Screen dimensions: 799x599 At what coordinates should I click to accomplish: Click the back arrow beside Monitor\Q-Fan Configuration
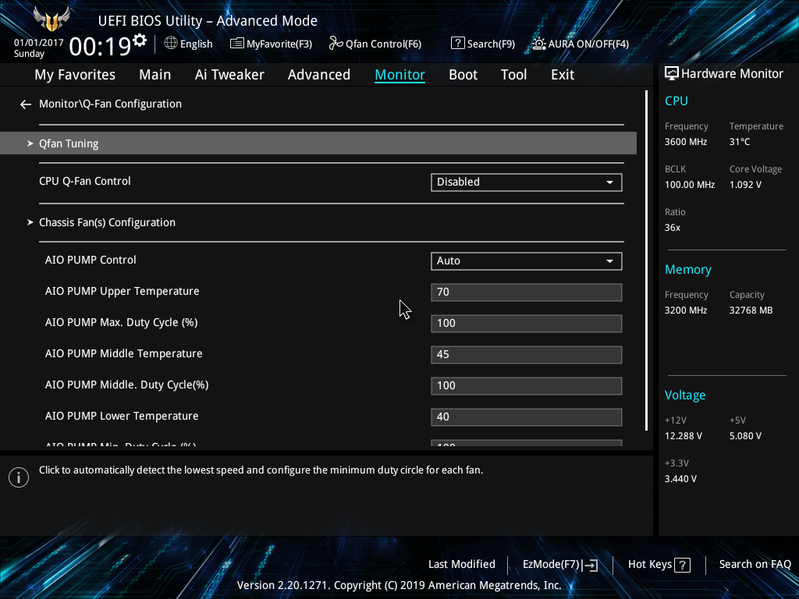pyautogui.click(x=25, y=104)
